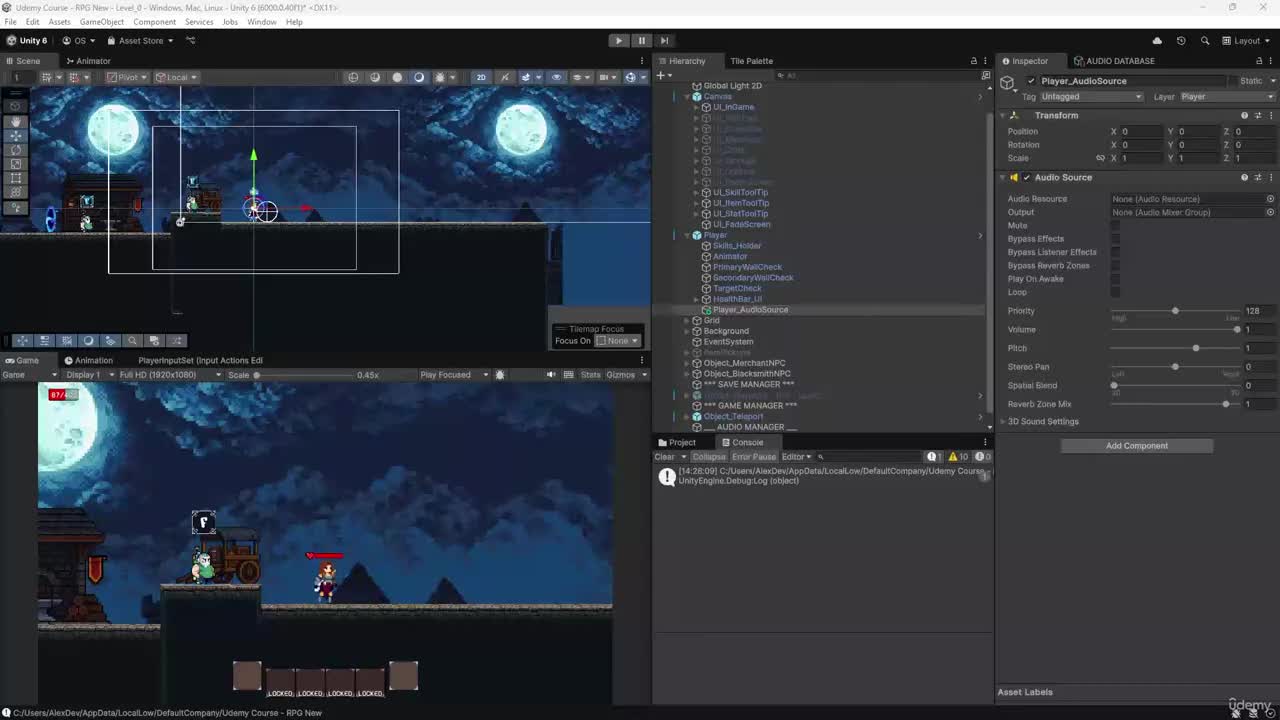Open the Undo History icon
This screenshot has width=1280, height=720.
point(1181,41)
